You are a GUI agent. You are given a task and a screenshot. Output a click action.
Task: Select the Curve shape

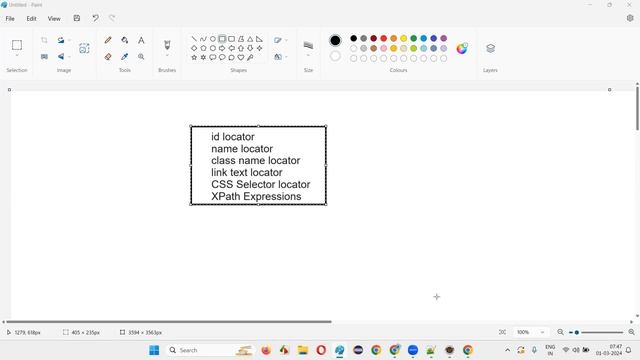[203, 39]
